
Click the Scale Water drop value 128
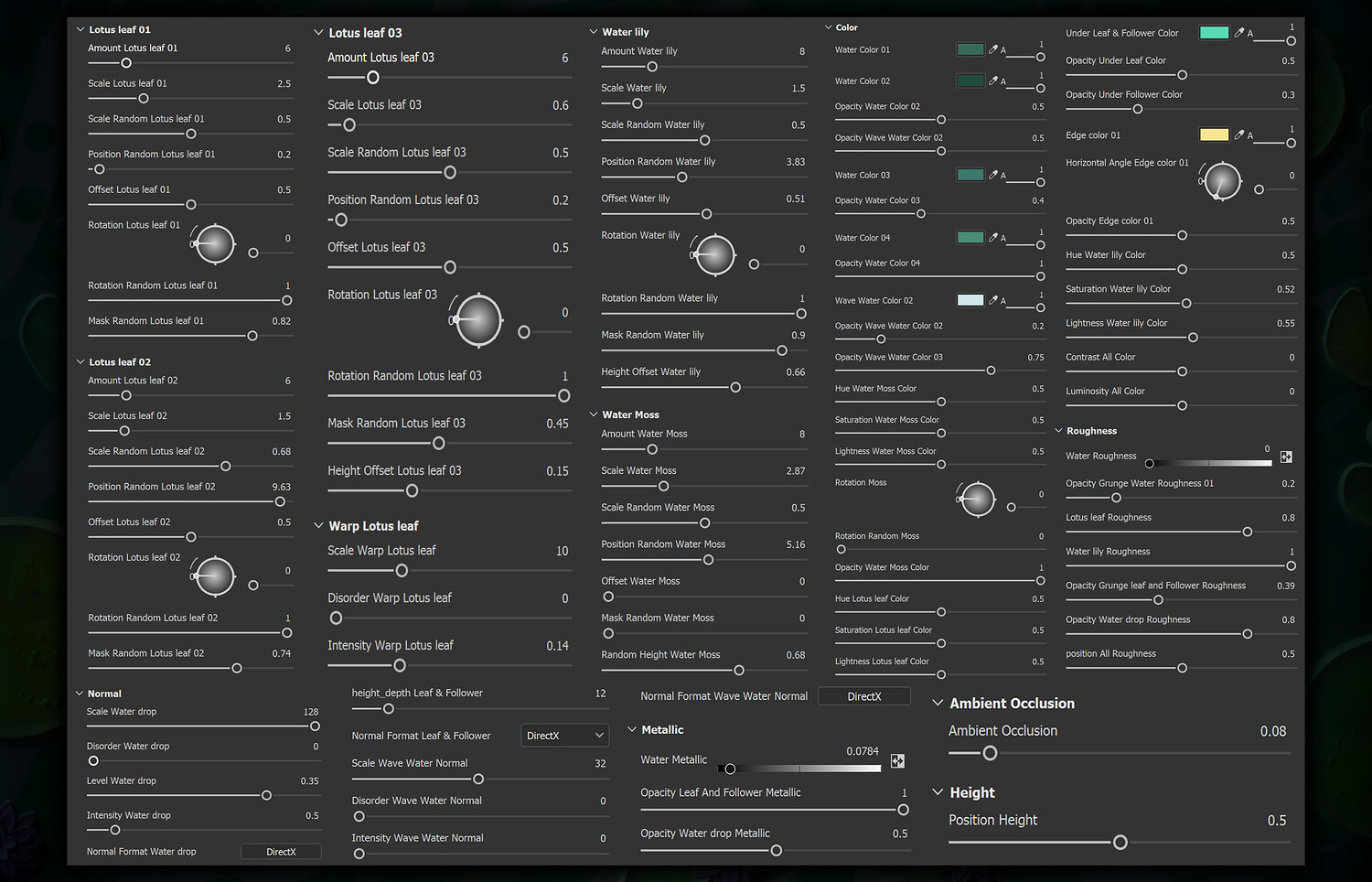[x=311, y=712]
